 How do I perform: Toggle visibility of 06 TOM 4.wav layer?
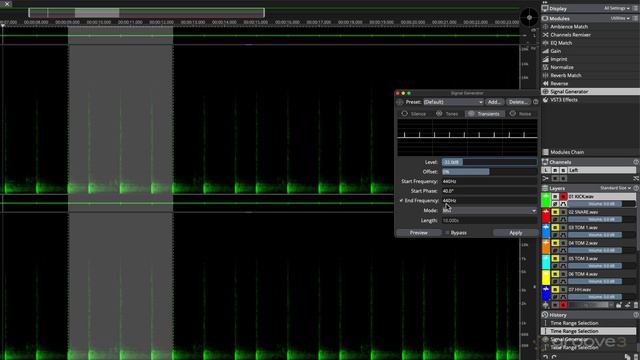[x=555, y=274]
